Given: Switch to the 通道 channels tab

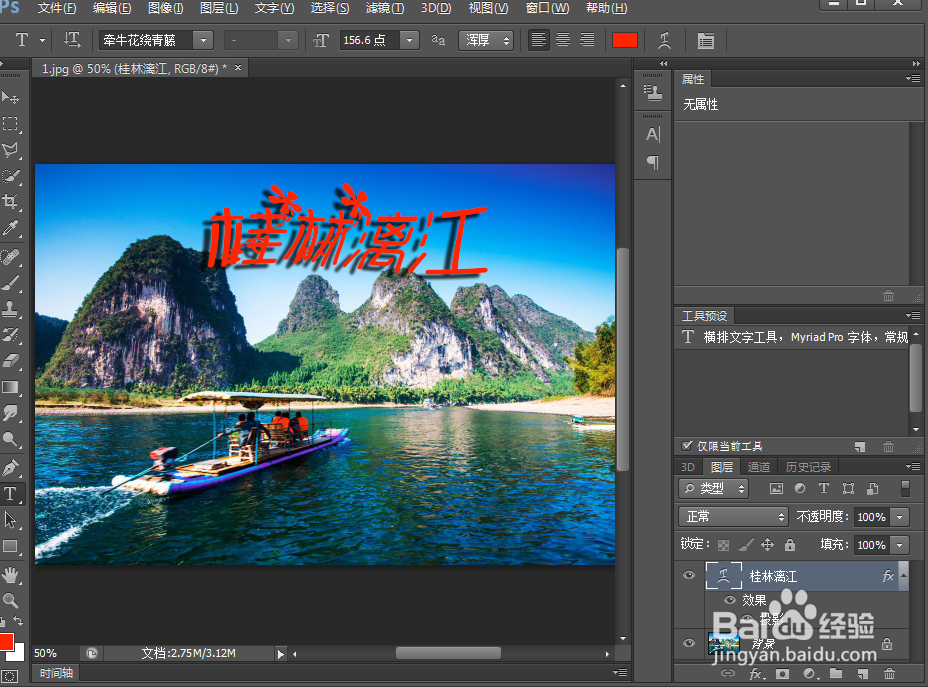Looking at the screenshot, I should tap(758, 466).
